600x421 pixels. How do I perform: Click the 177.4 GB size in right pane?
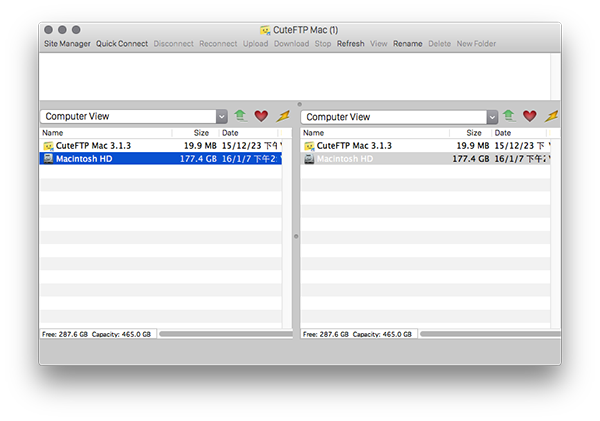coord(471,159)
